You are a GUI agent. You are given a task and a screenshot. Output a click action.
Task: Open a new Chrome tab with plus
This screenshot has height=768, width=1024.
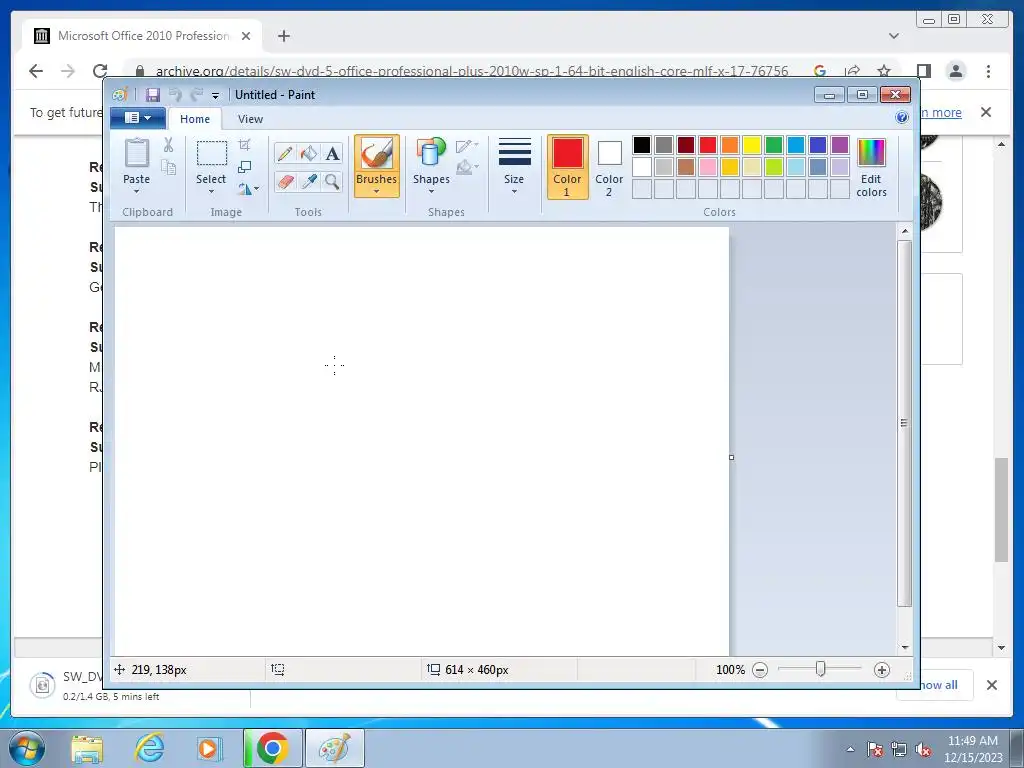[x=283, y=36]
